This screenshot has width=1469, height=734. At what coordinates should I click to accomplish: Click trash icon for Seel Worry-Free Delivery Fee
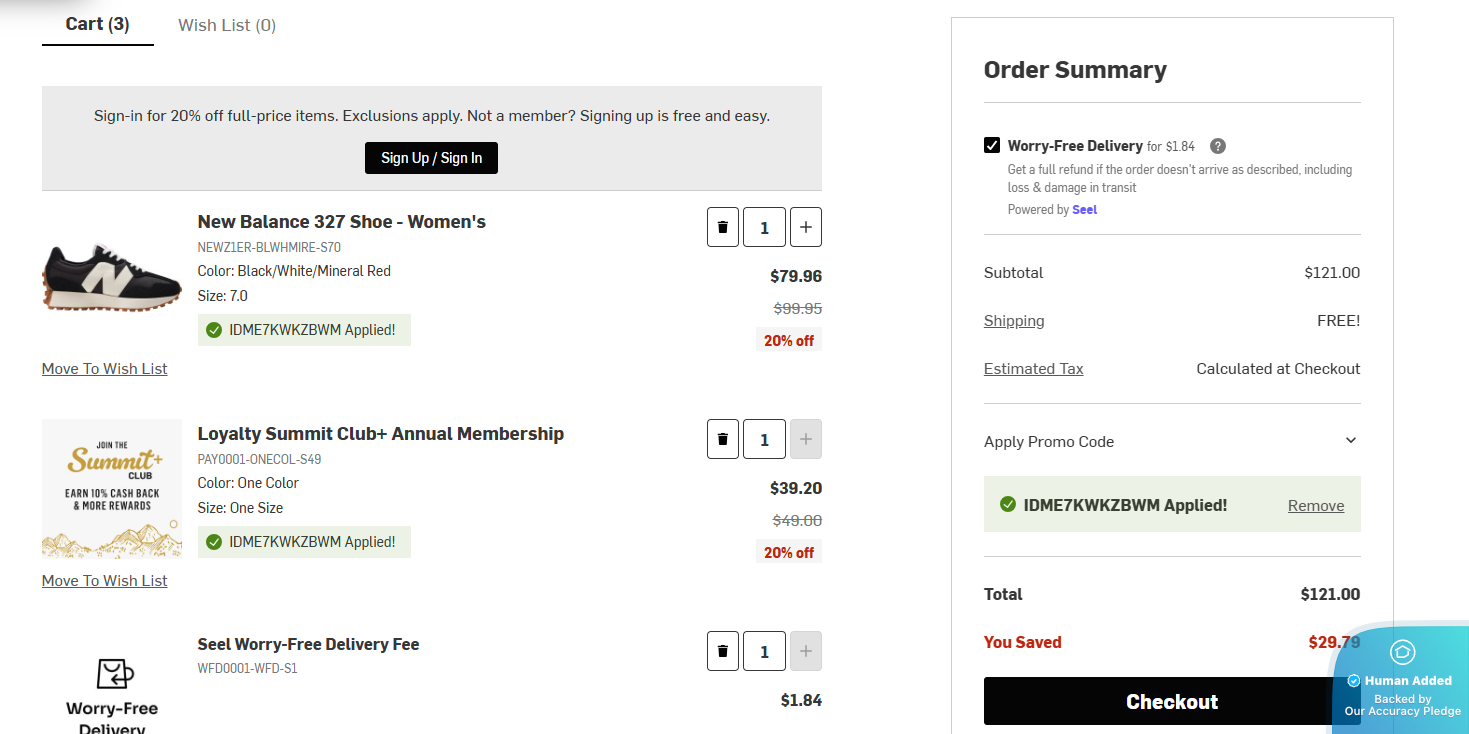722,651
